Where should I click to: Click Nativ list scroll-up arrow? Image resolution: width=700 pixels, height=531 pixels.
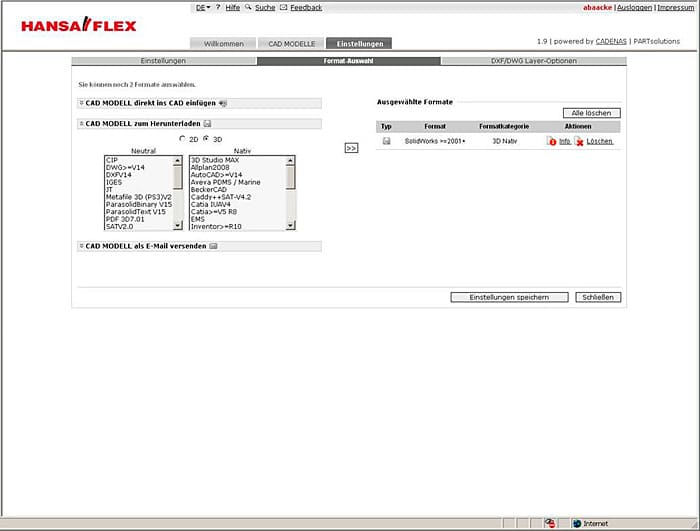click(291, 160)
